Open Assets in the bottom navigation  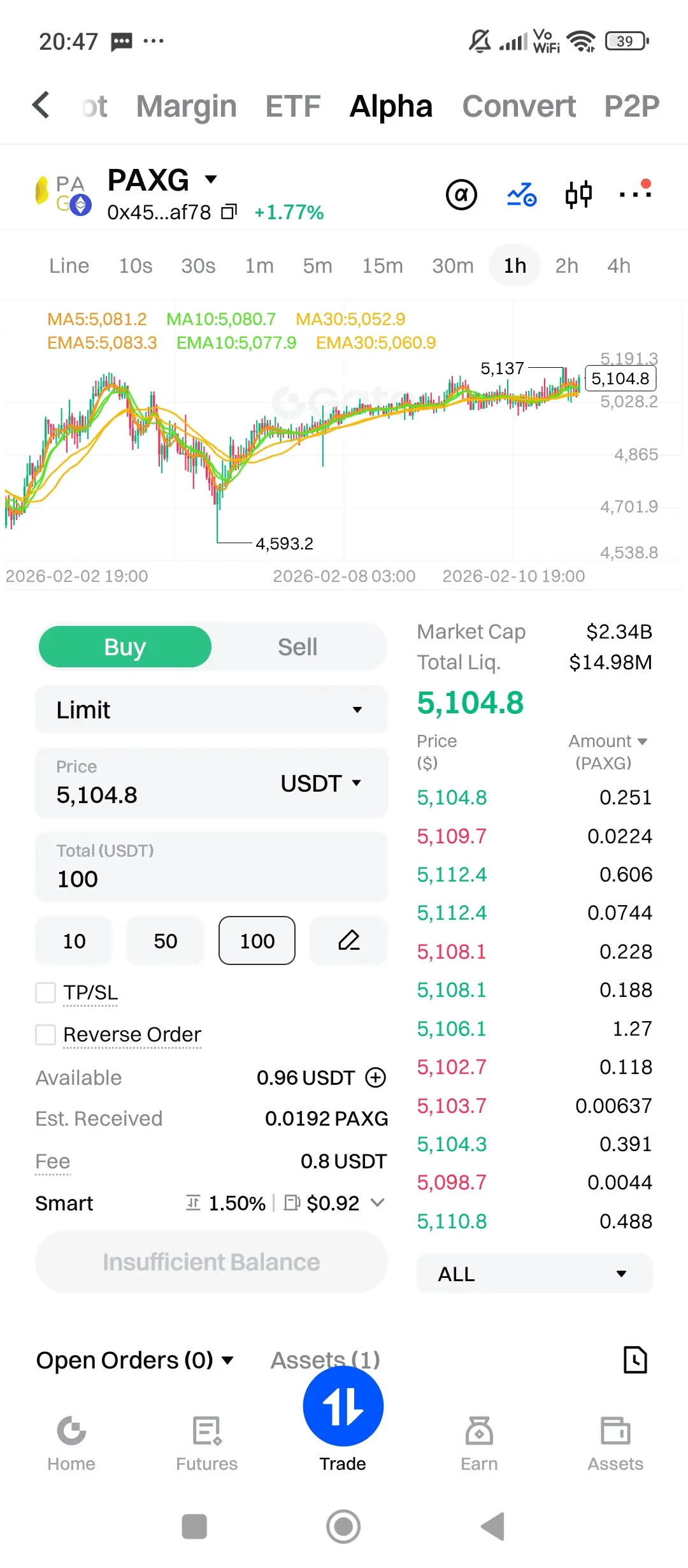(615, 1444)
